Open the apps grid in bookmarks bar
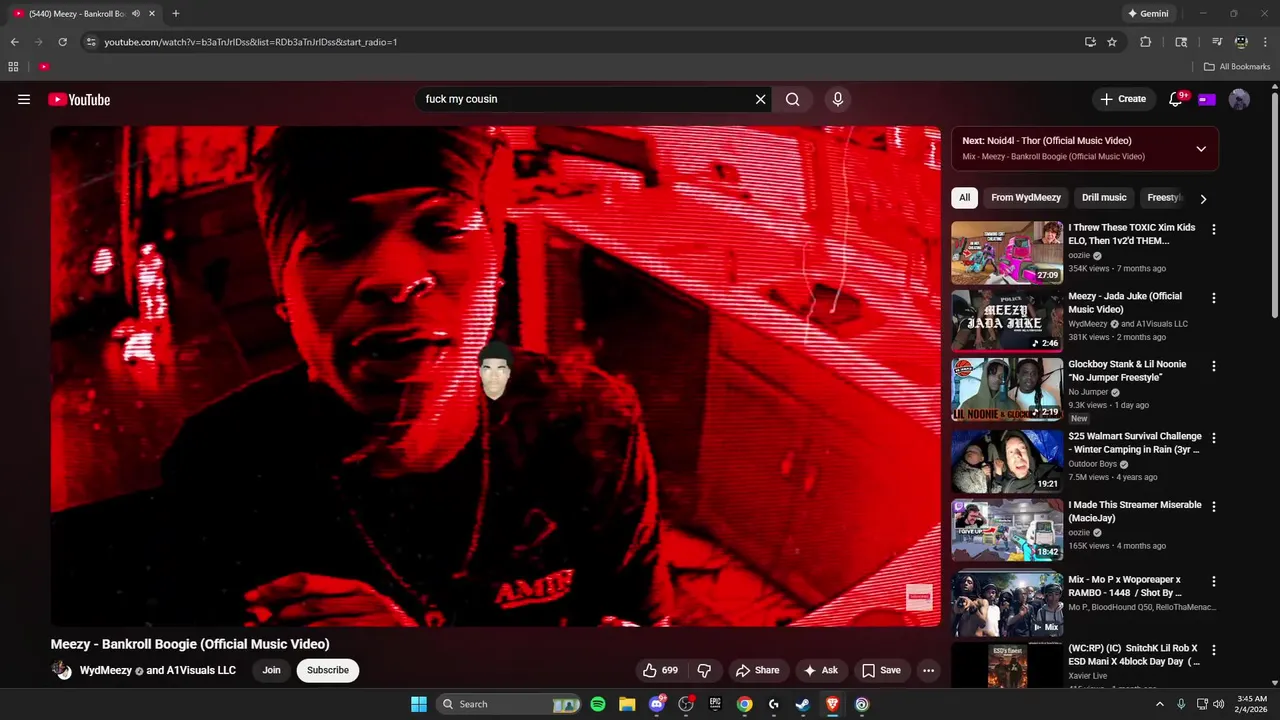 coord(13,67)
